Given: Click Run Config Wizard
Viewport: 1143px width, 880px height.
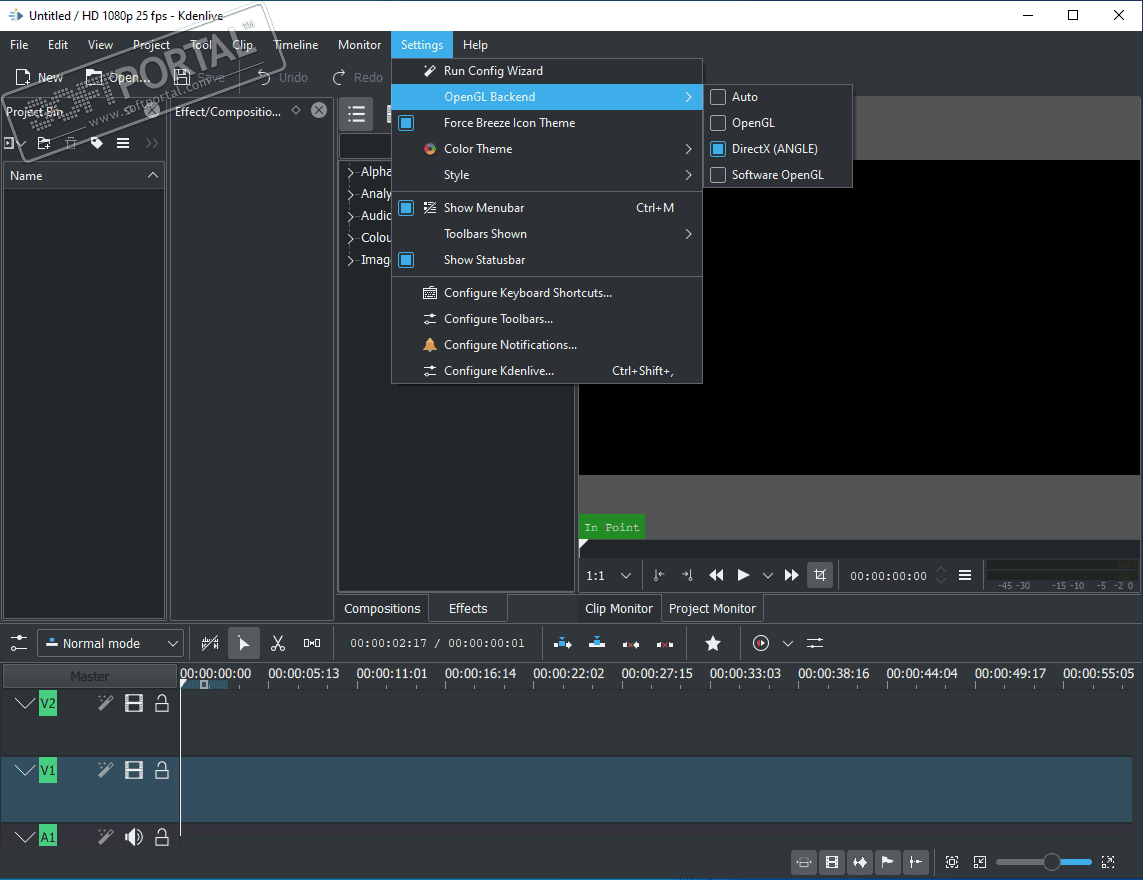Looking at the screenshot, I should tap(493, 71).
